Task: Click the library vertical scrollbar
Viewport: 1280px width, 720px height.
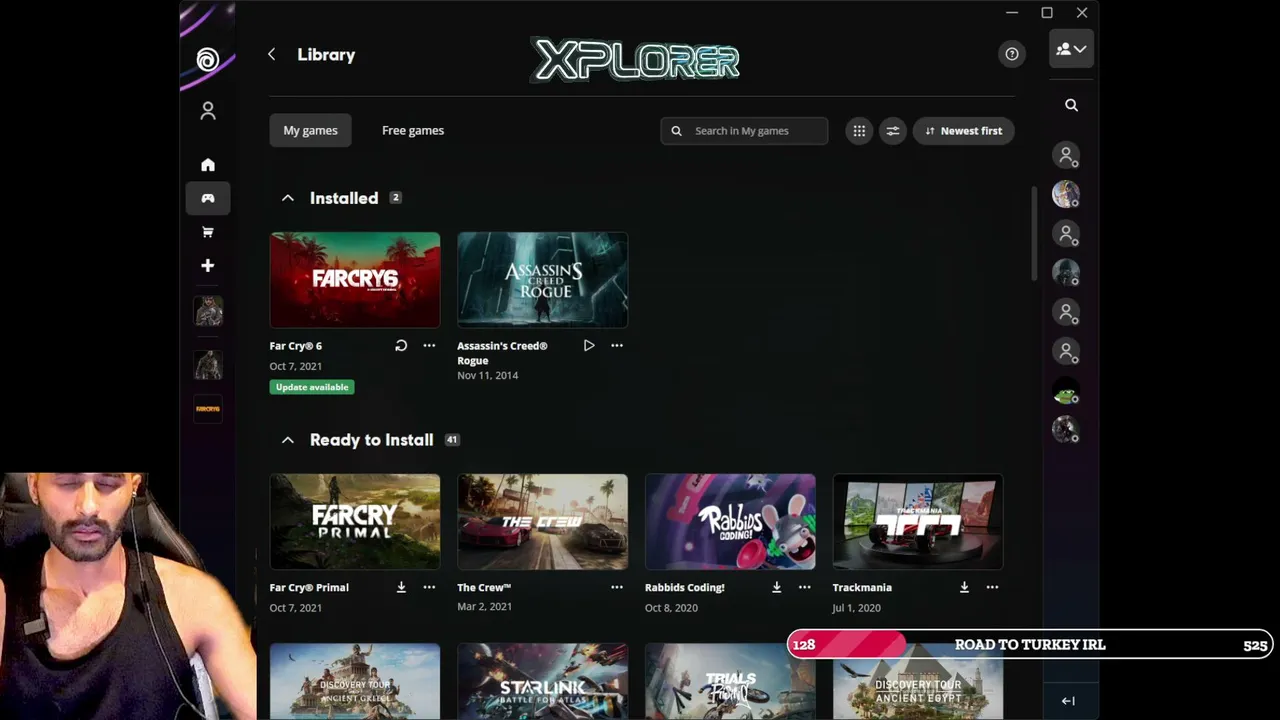Action: (1034, 233)
